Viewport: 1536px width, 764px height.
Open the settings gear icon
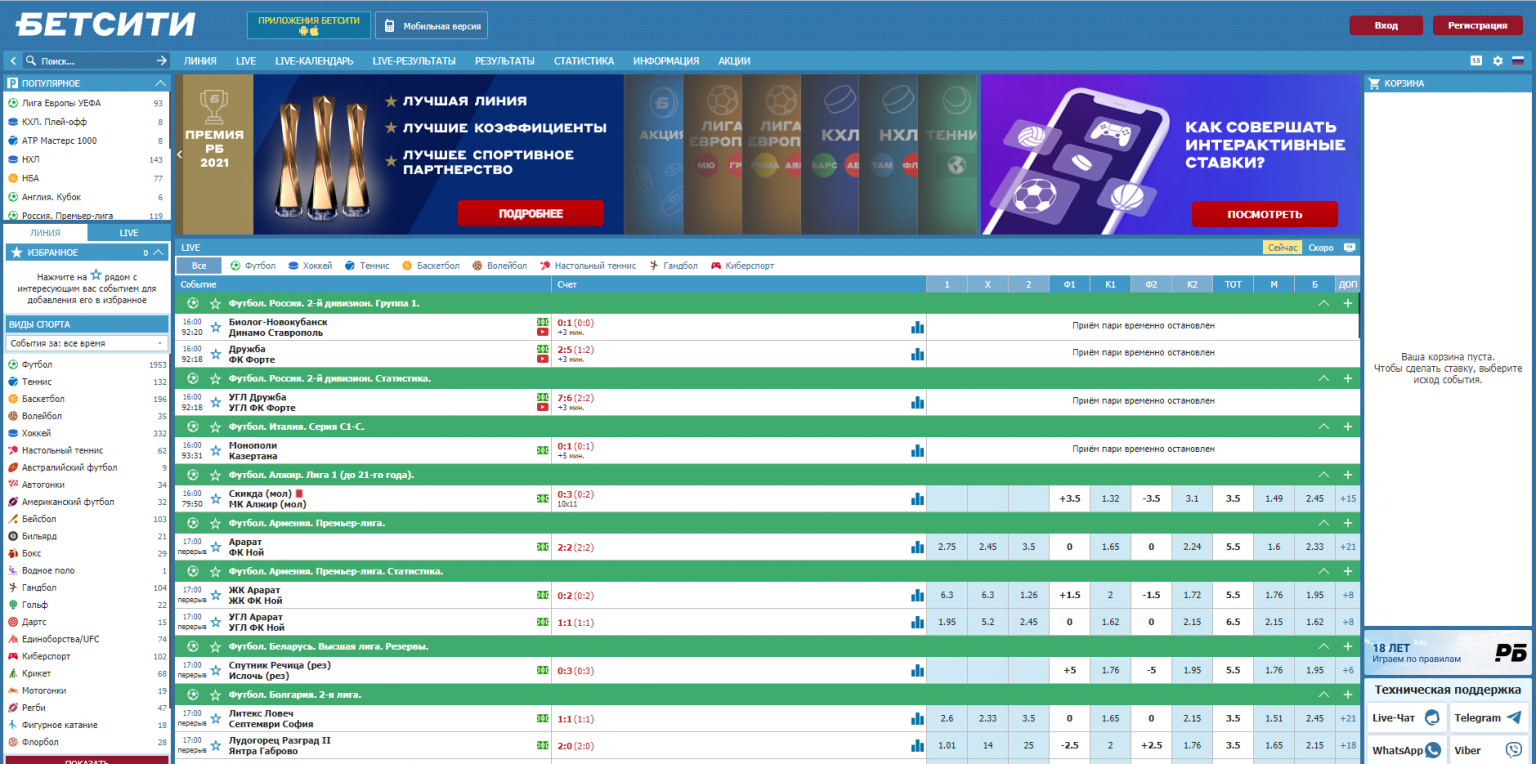1497,61
